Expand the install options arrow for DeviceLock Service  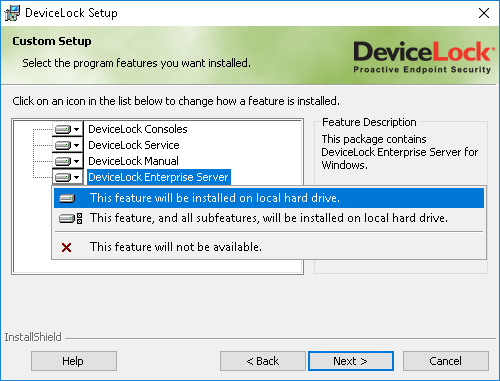(x=77, y=145)
